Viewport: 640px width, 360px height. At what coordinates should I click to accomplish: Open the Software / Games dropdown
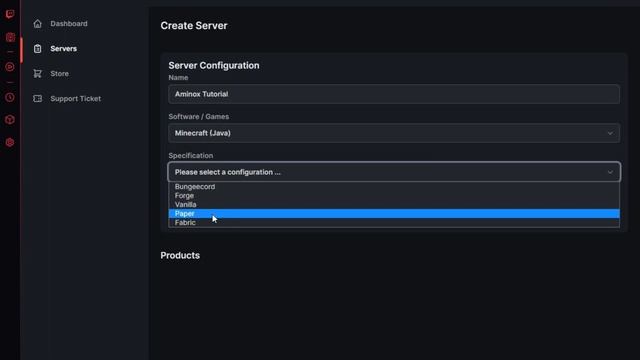pyautogui.click(x=394, y=133)
